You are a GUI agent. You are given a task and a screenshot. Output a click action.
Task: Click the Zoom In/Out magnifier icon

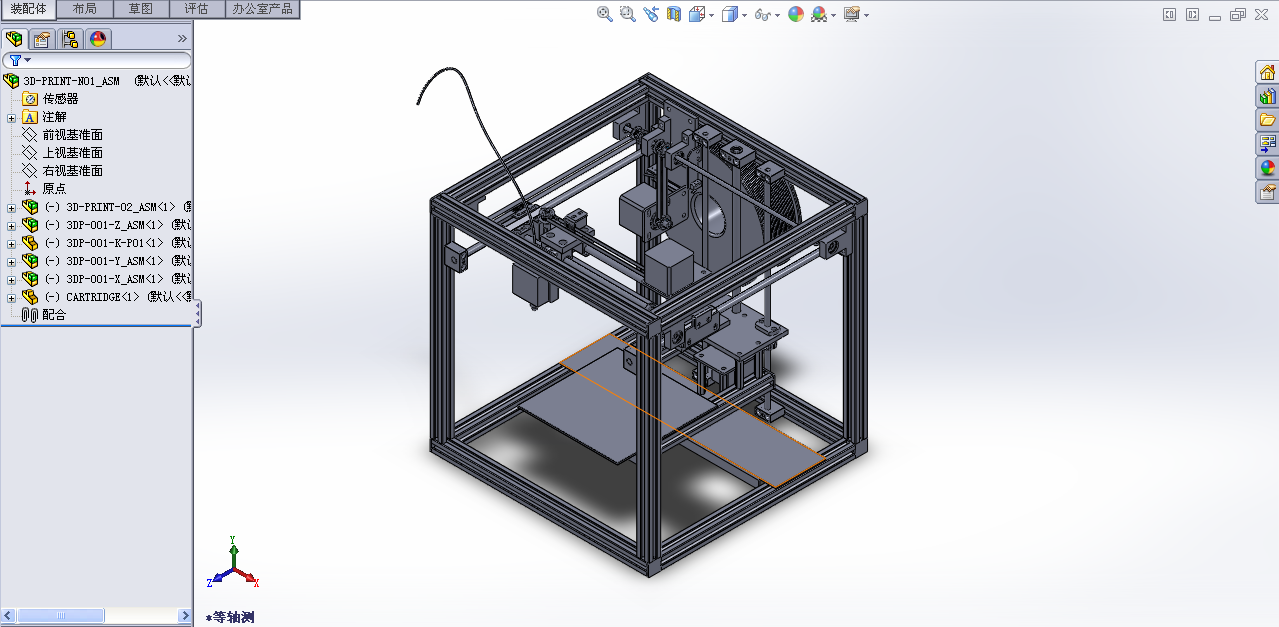tap(604, 14)
